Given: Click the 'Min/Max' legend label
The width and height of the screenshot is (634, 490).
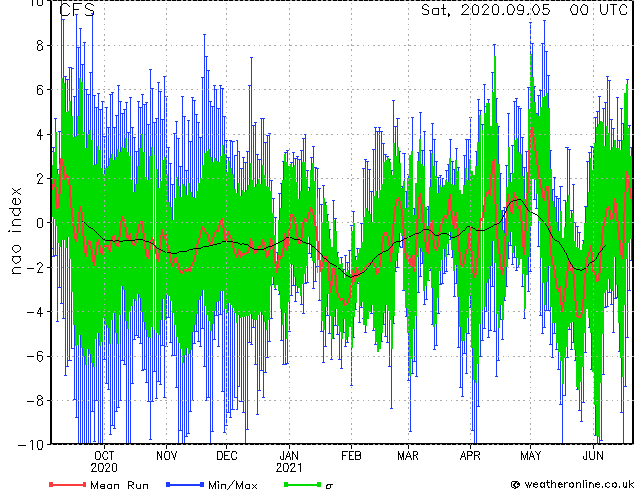Looking at the screenshot, I should coord(232,485).
